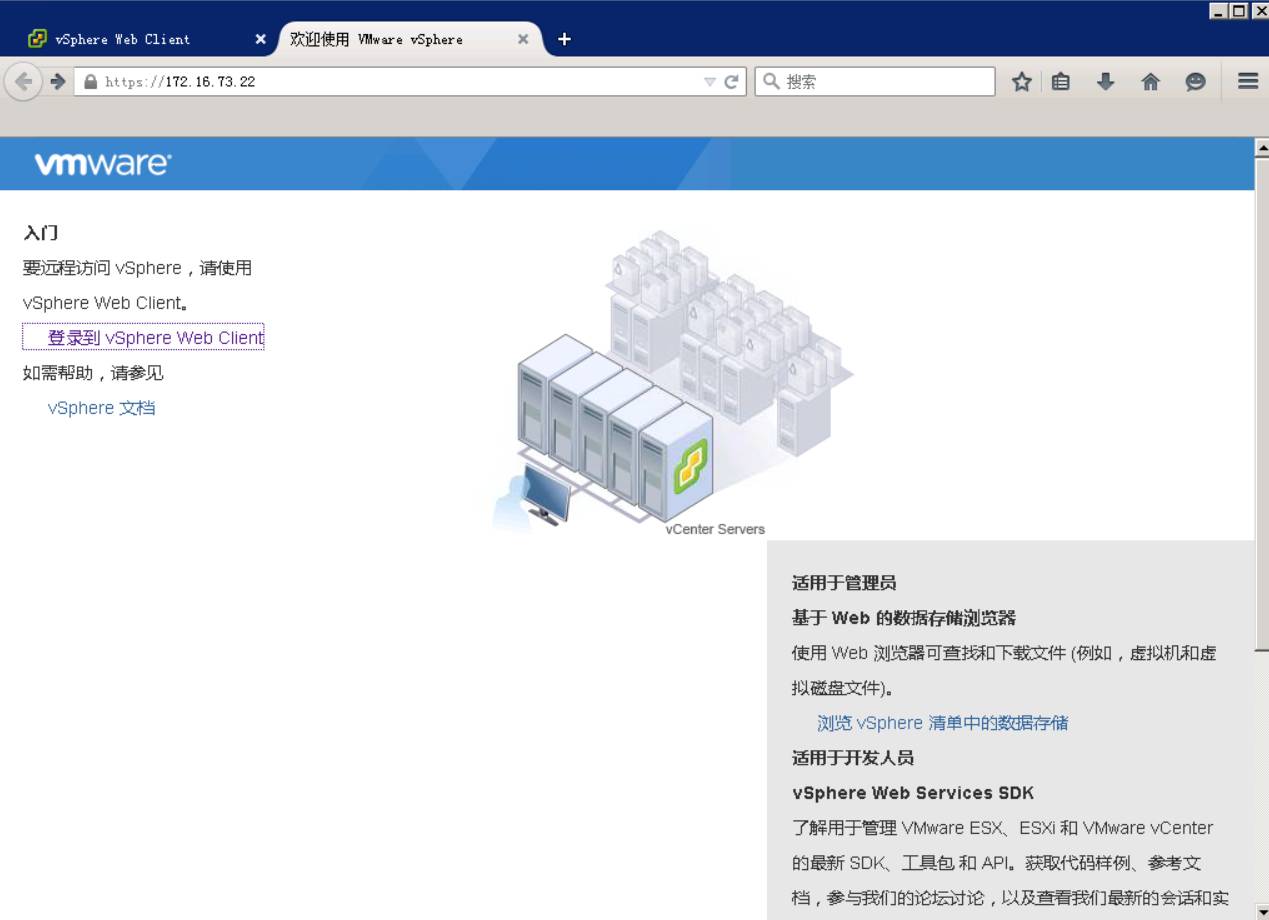Go forward to next page
The image size is (1269, 920).
click(x=57, y=82)
